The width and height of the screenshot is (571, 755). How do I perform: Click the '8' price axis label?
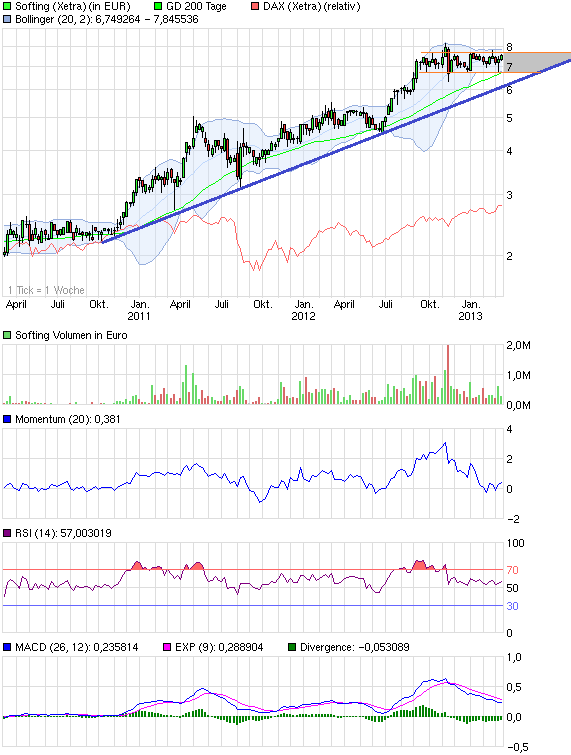tap(509, 47)
